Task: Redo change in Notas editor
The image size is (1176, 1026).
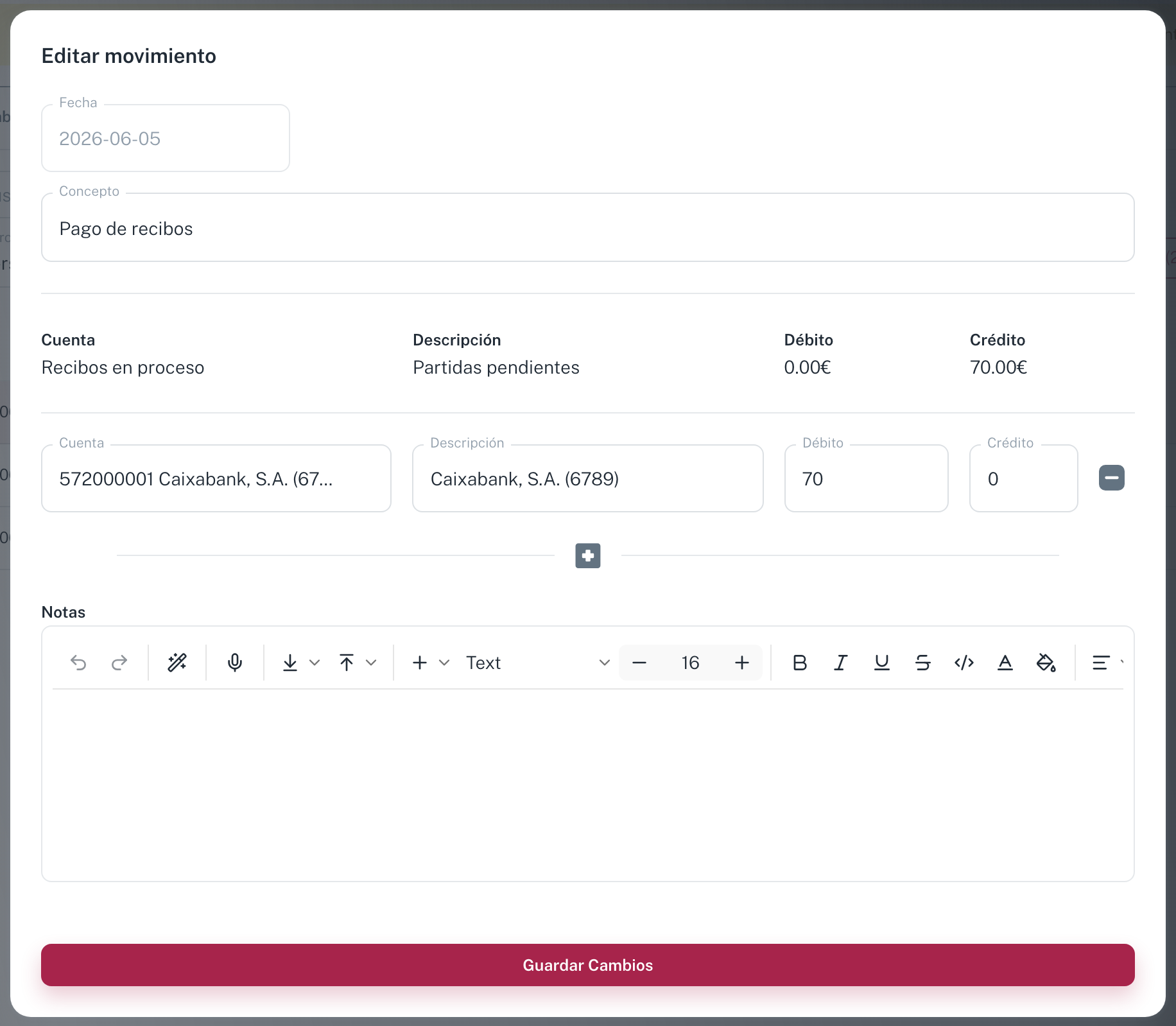Action: click(119, 663)
